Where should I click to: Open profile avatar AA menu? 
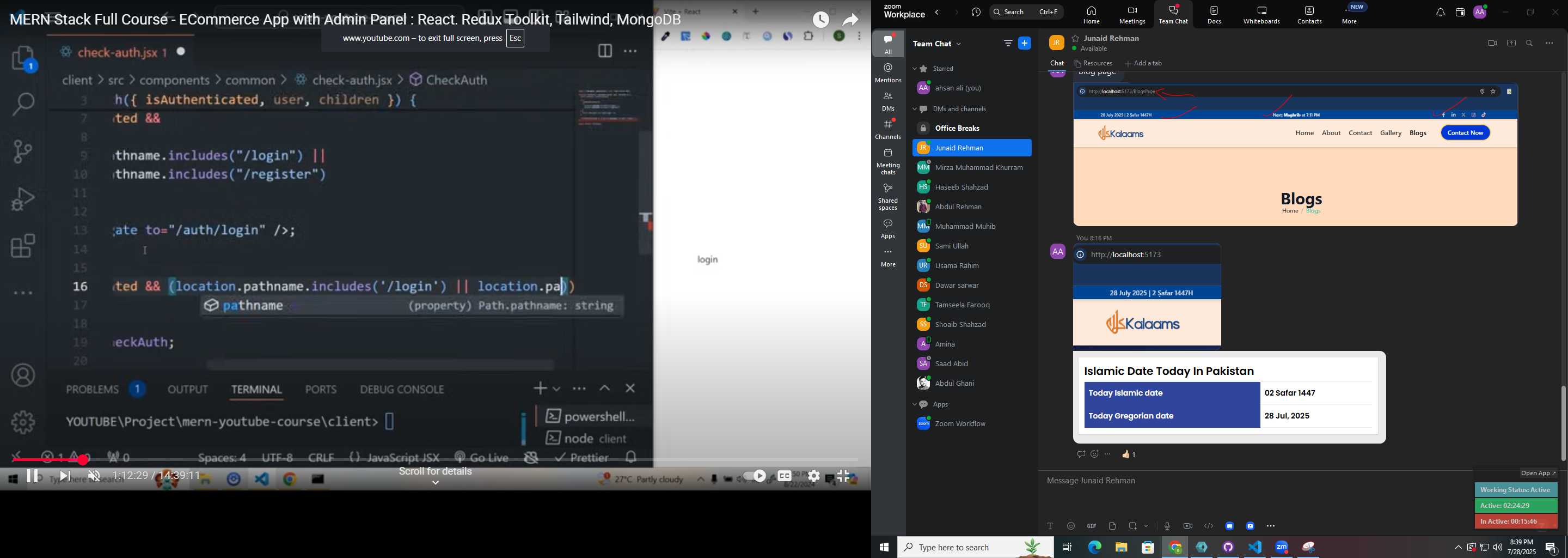pyautogui.click(x=1480, y=12)
